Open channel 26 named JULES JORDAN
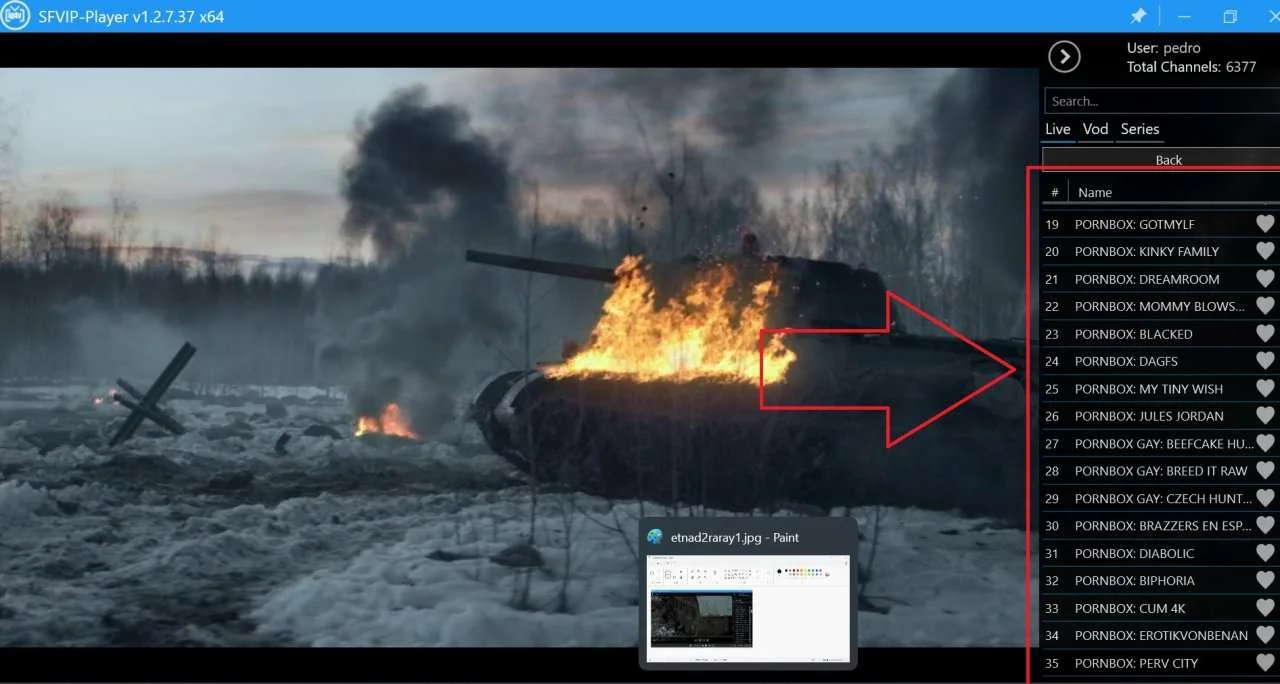The width and height of the screenshot is (1280, 684). tap(1160, 416)
